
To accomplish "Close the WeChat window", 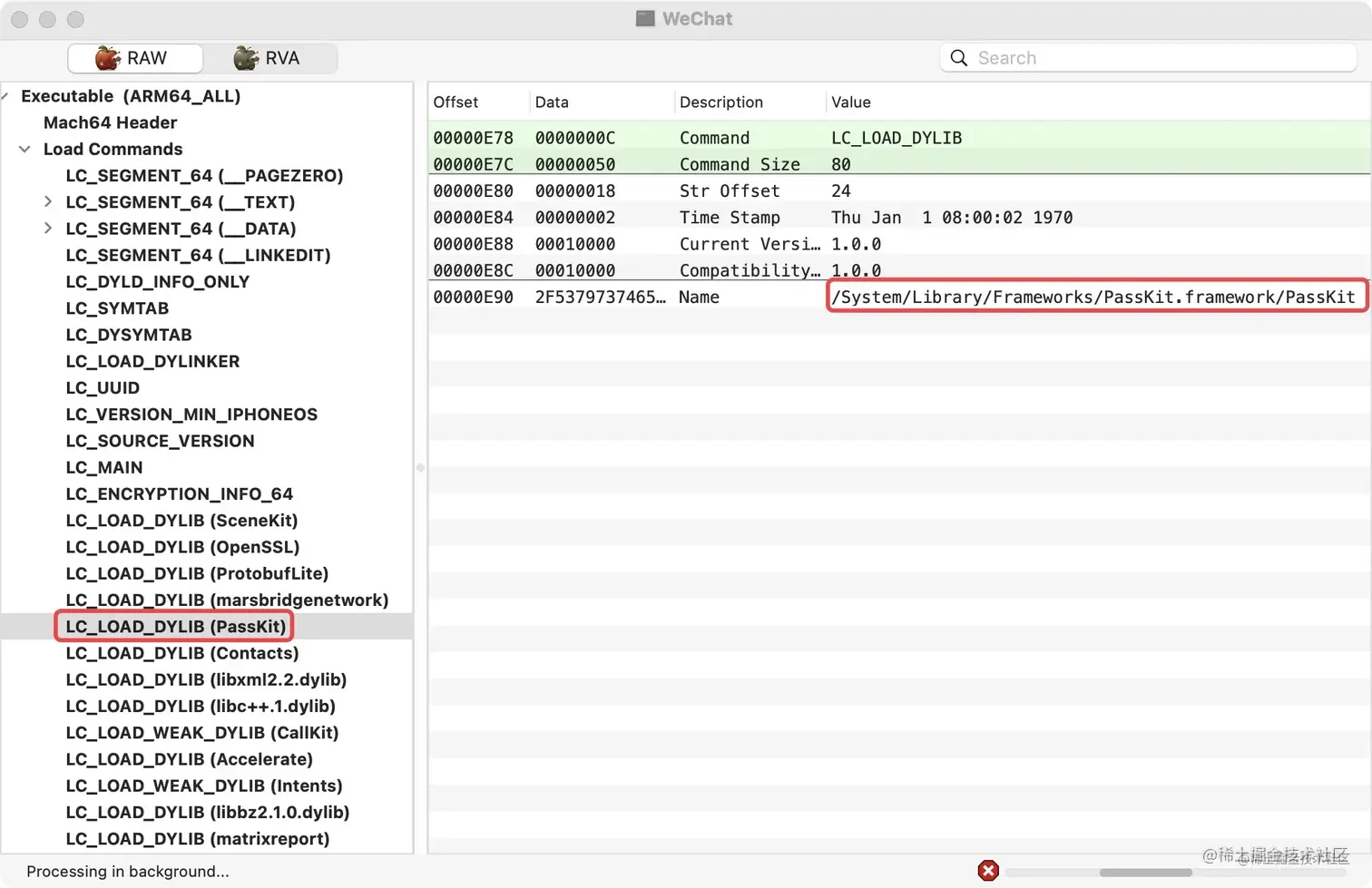I will click(x=20, y=19).
